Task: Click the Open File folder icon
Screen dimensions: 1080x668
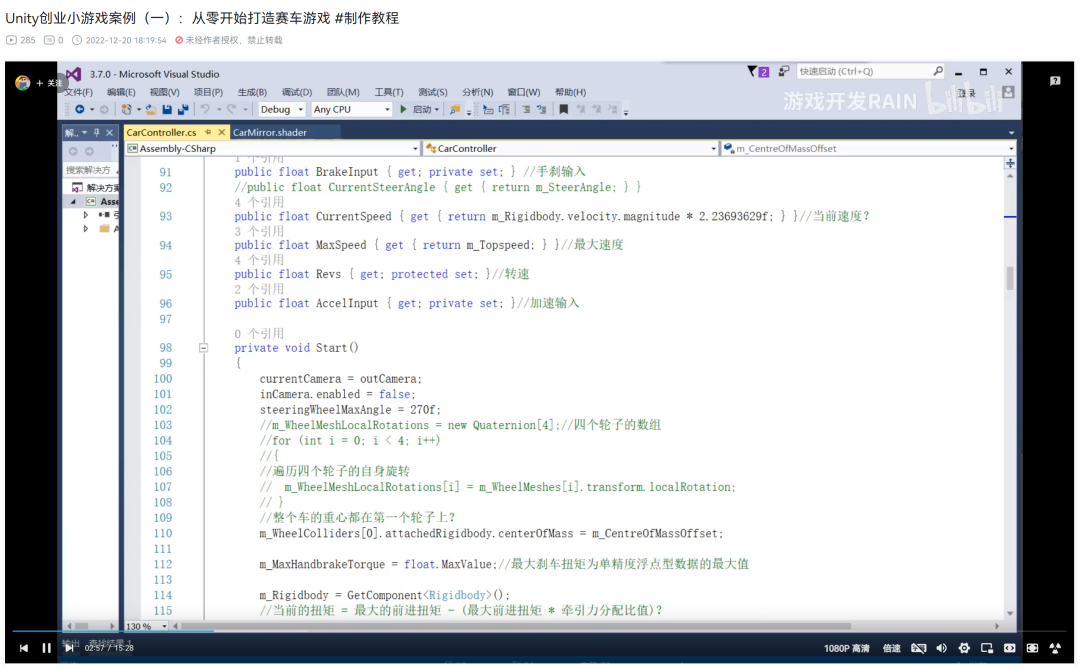Action: pyautogui.click(x=150, y=109)
